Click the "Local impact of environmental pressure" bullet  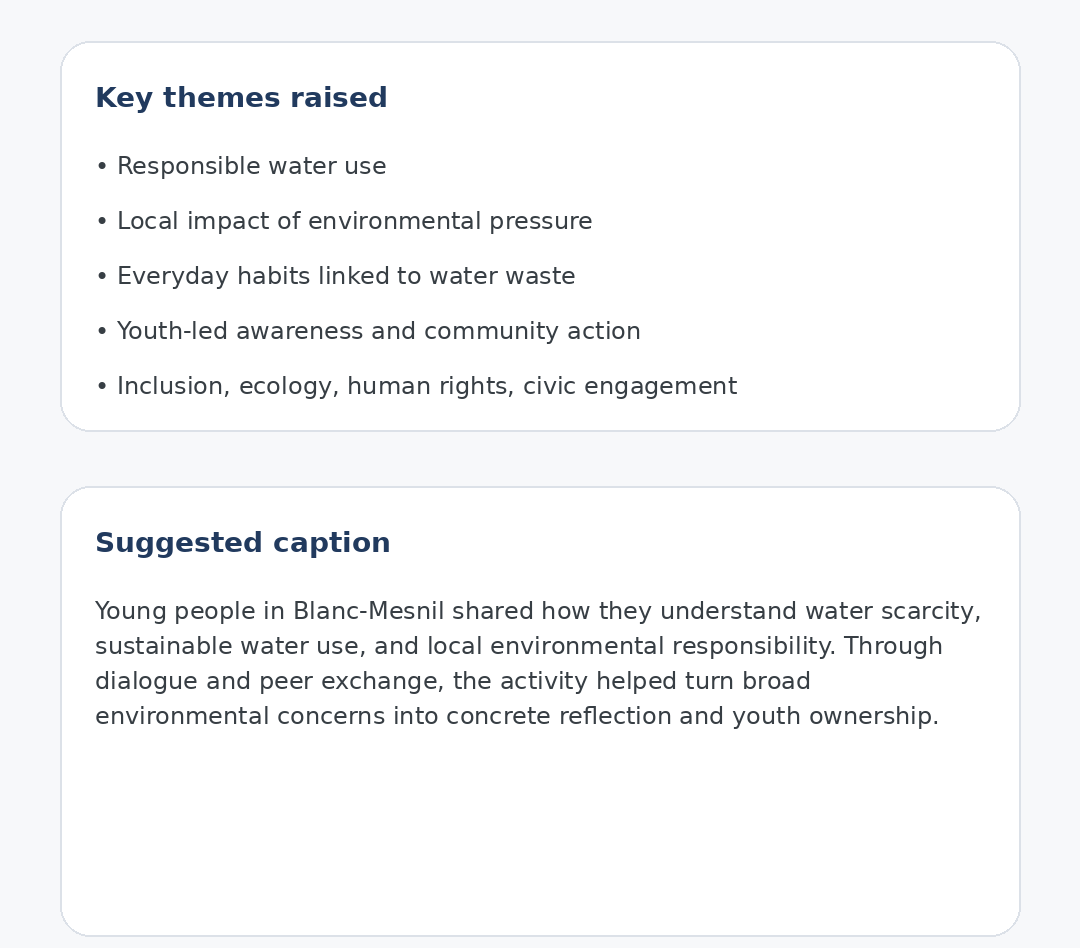(354, 222)
